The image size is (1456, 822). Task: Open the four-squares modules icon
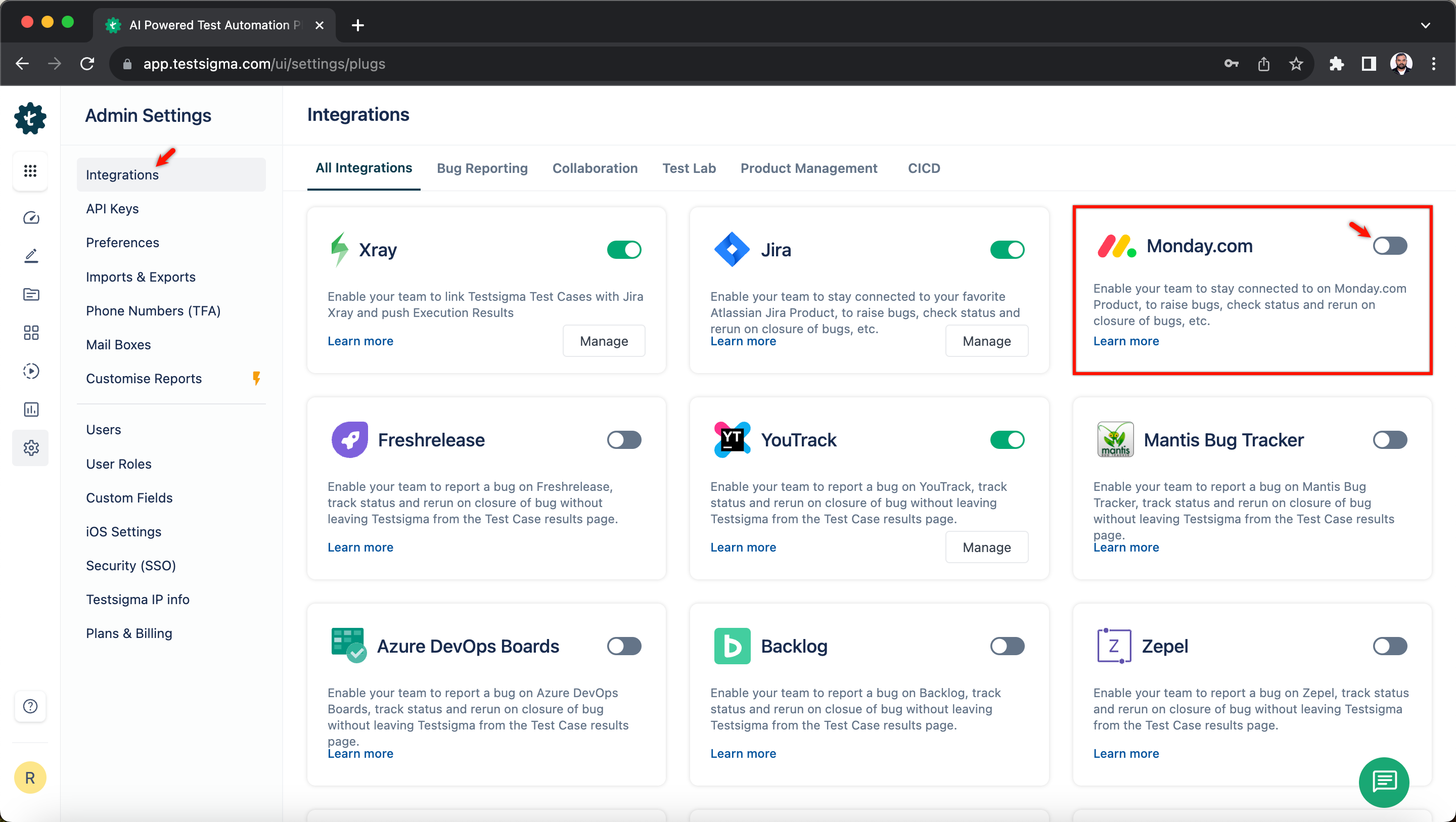pos(30,333)
